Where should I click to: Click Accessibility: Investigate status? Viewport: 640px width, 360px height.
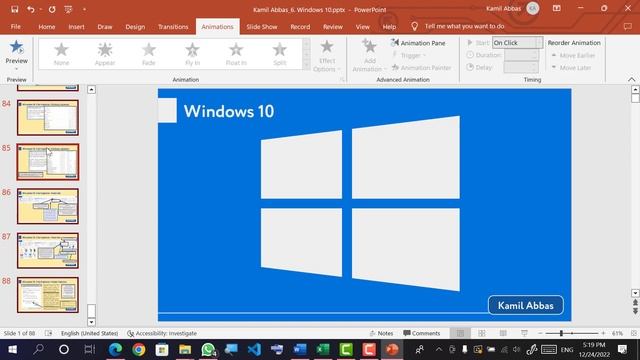[x=162, y=333]
